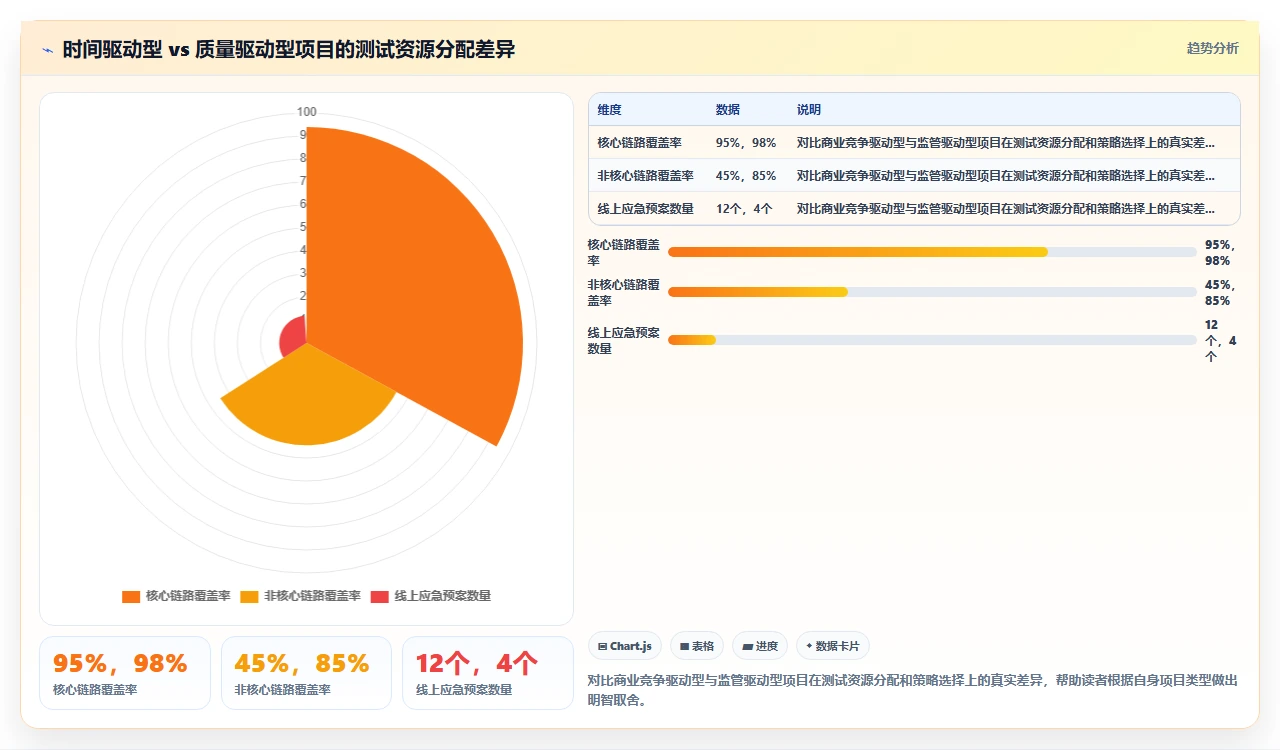Click the summary paragraph below the tags

tap(913, 690)
